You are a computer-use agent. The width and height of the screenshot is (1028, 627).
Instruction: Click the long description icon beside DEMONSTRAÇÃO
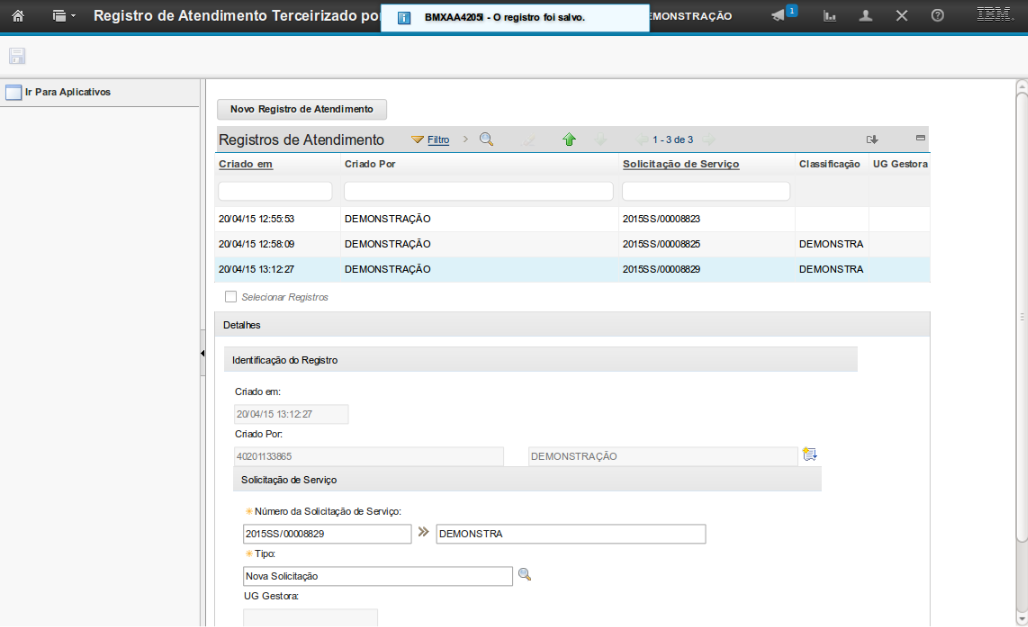810,455
